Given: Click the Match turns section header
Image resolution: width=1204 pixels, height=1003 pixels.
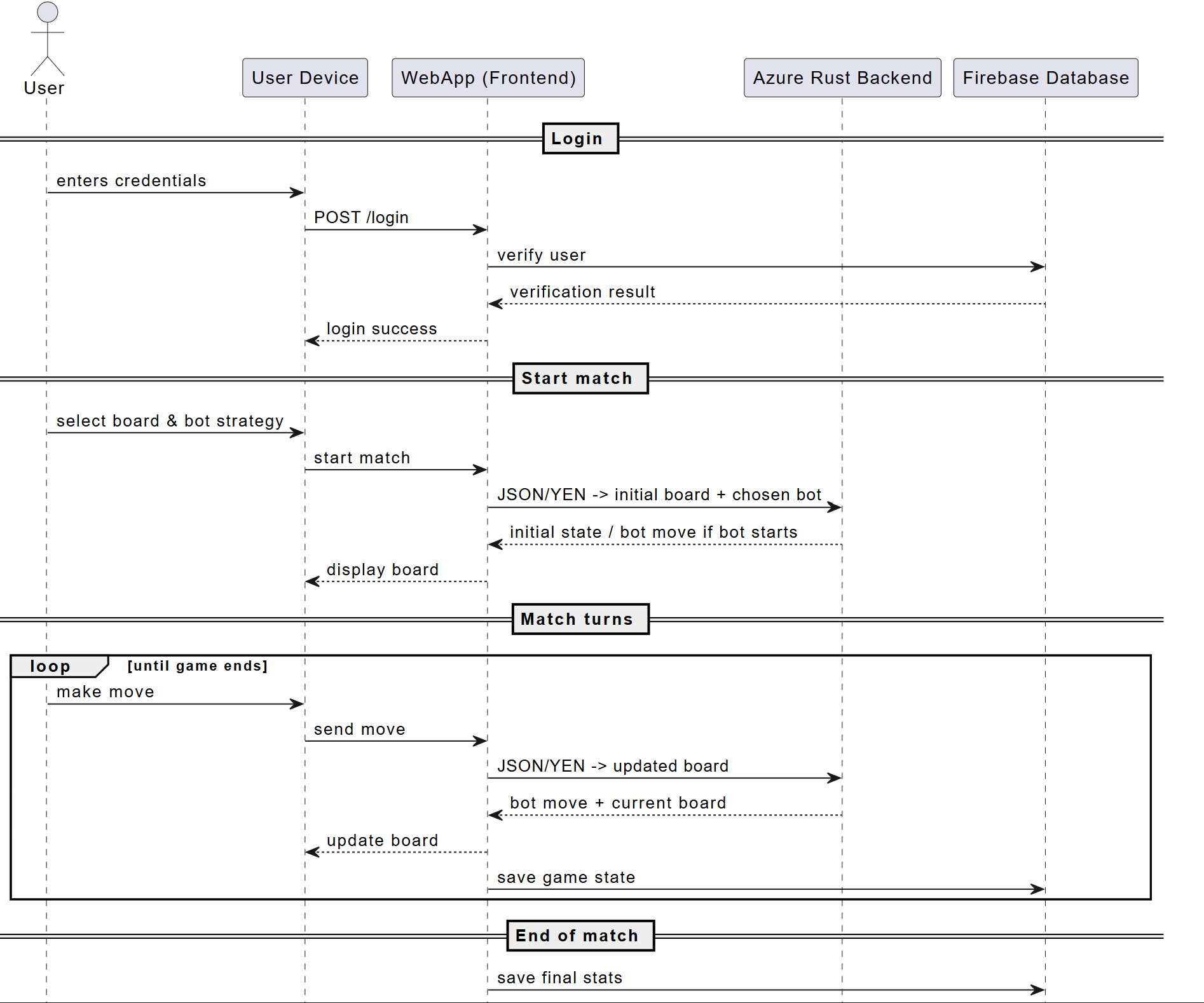Looking at the screenshot, I should [579, 618].
